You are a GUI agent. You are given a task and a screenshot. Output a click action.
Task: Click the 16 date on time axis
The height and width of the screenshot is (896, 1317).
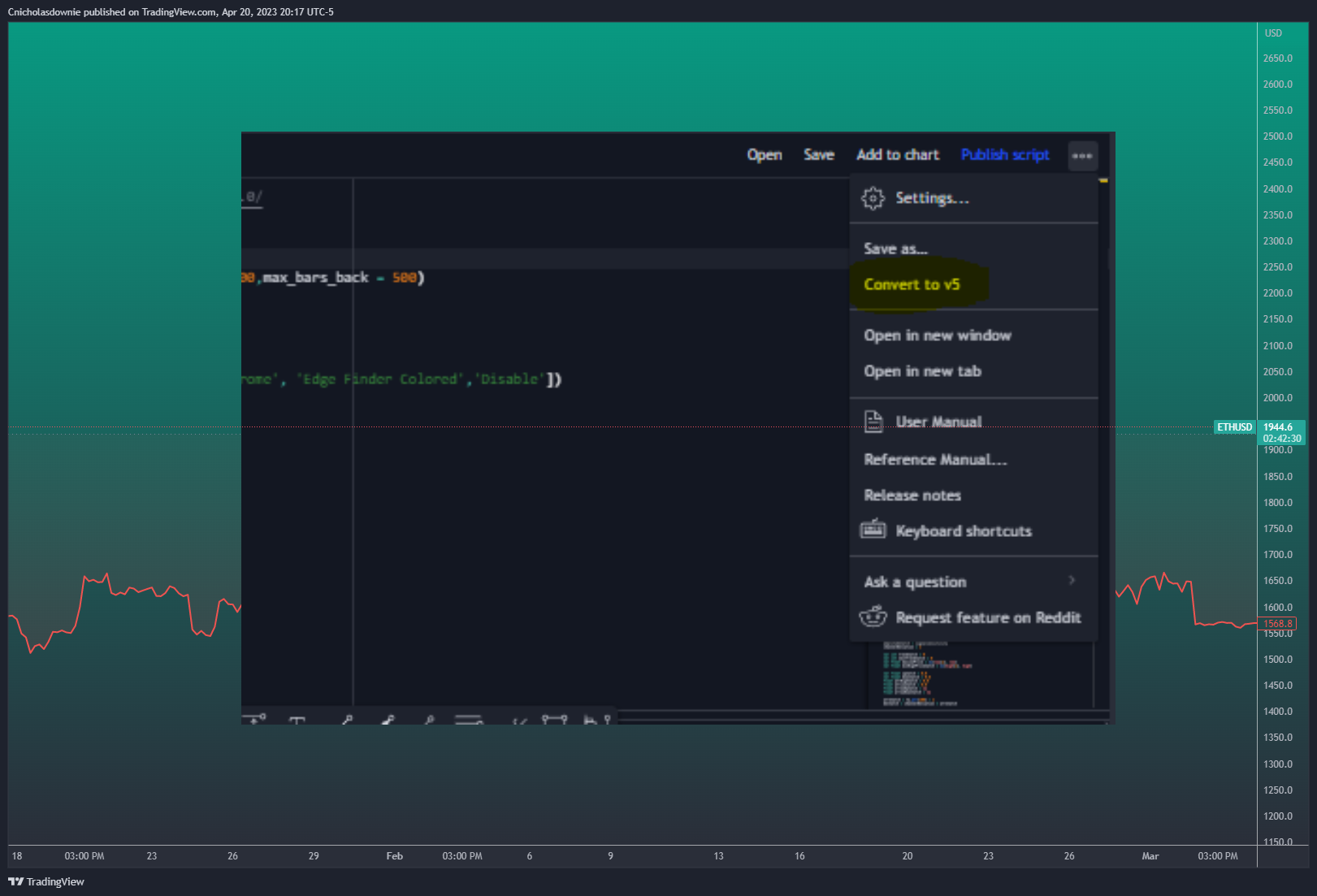799,855
